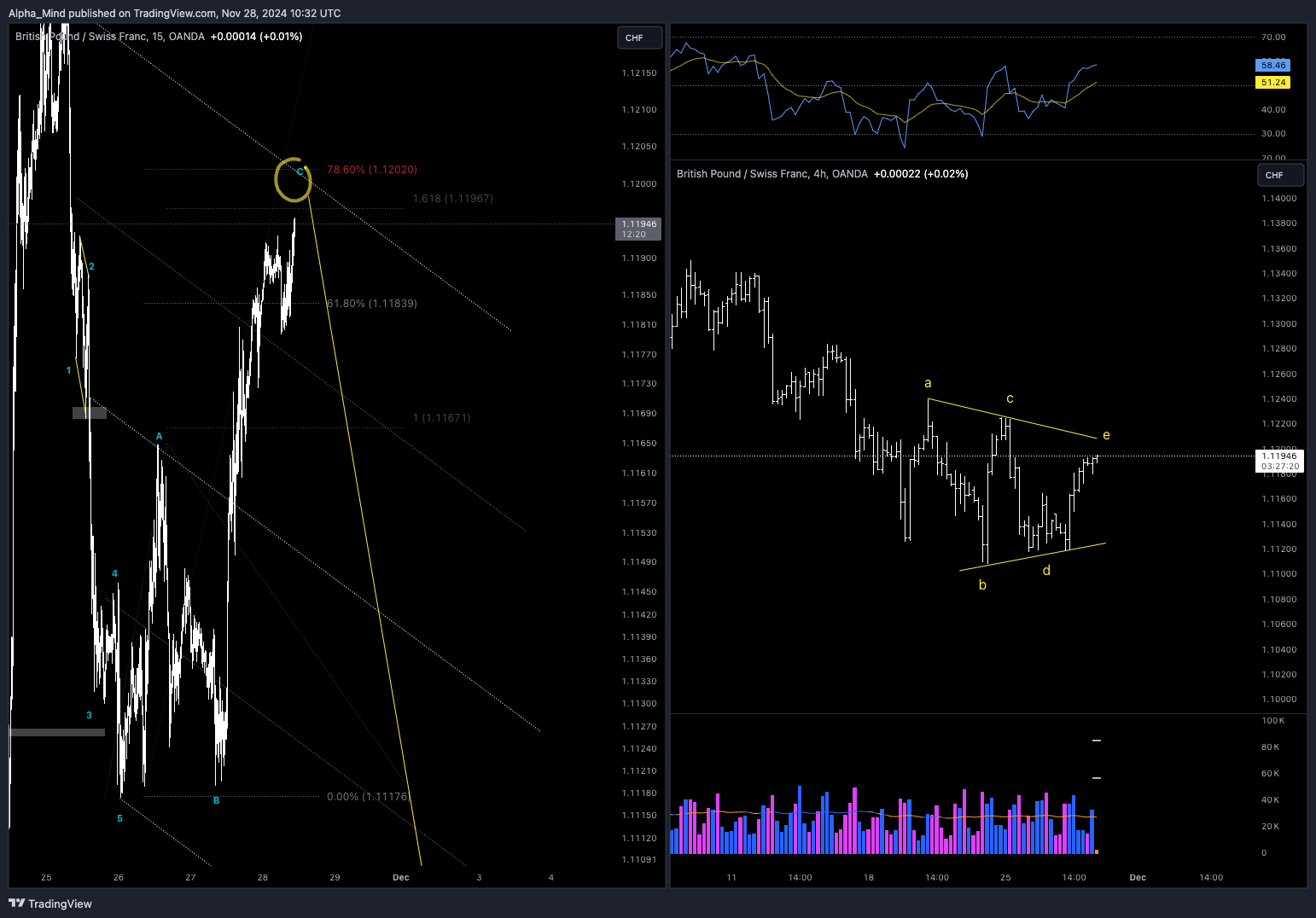Click the +0.00014 (+0.01%) change value
1316x918 pixels.
point(256,37)
